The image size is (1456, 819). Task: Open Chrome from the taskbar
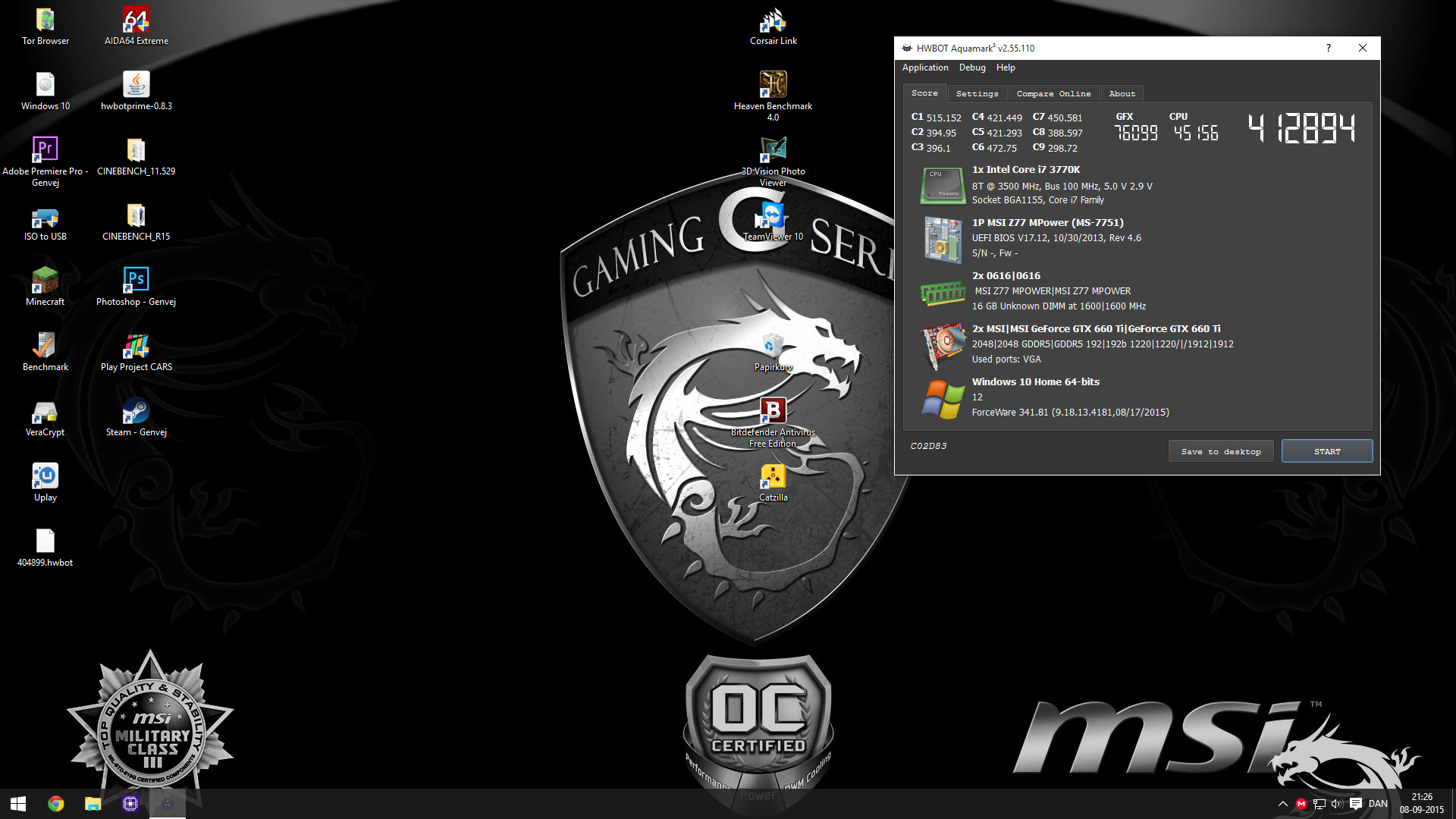(x=56, y=804)
